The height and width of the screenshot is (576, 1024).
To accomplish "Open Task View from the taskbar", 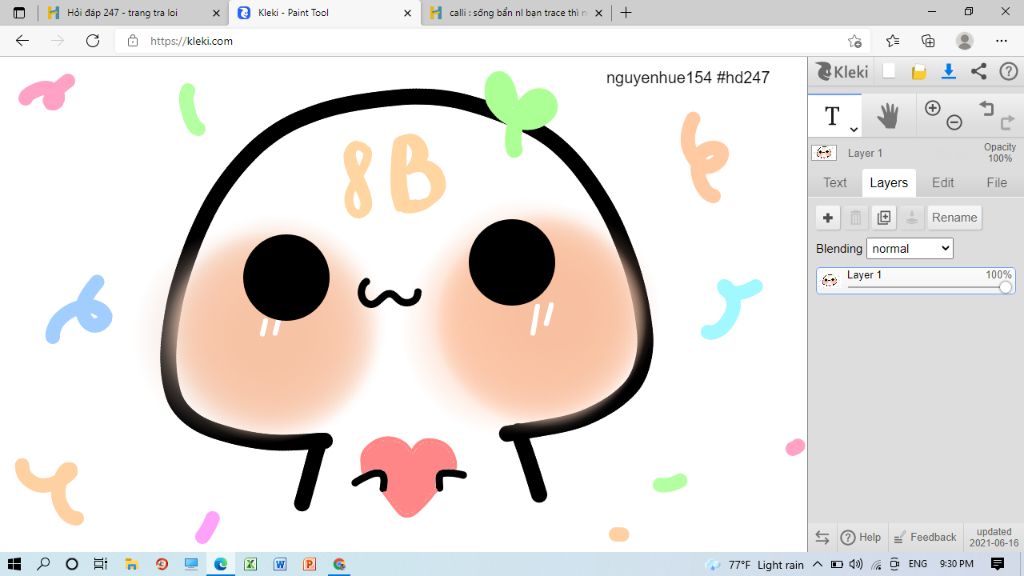I will tap(100, 564).
